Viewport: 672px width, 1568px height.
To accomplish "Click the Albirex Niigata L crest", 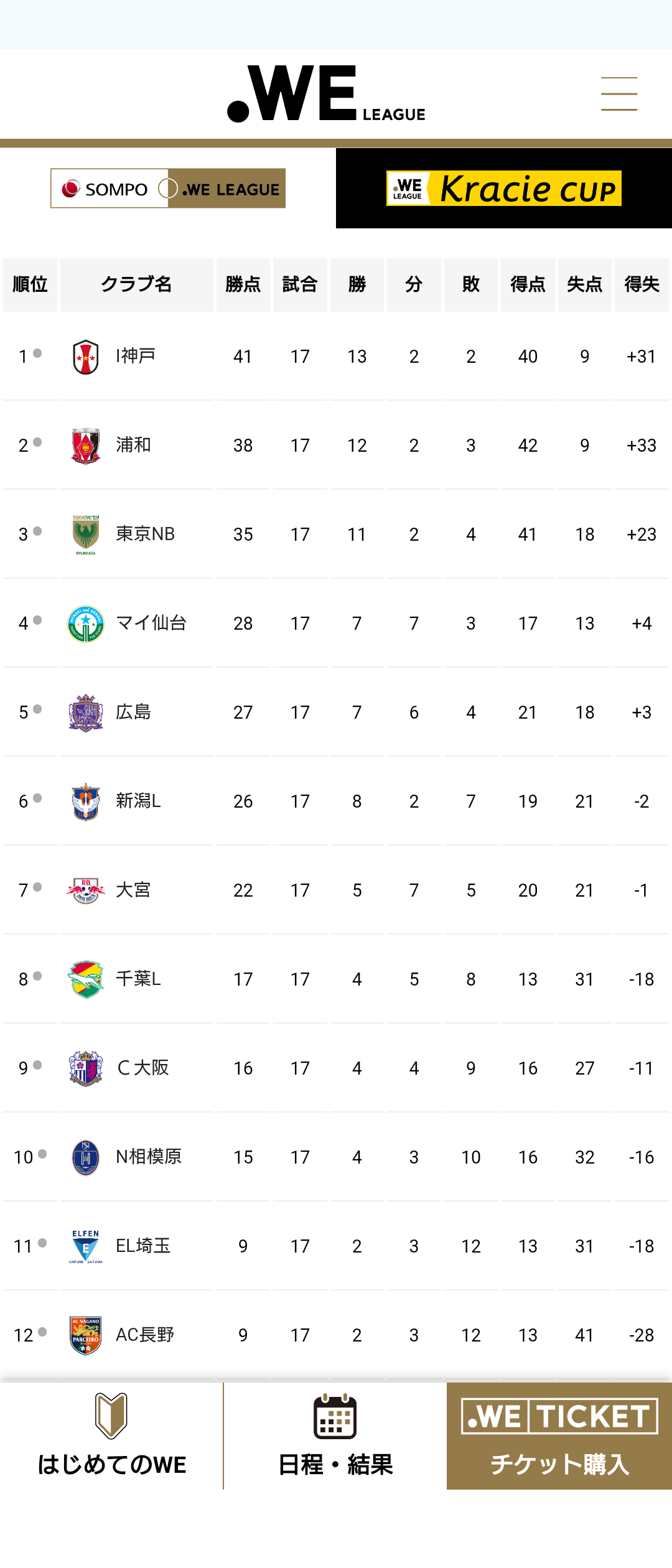I will click(86, 801).
